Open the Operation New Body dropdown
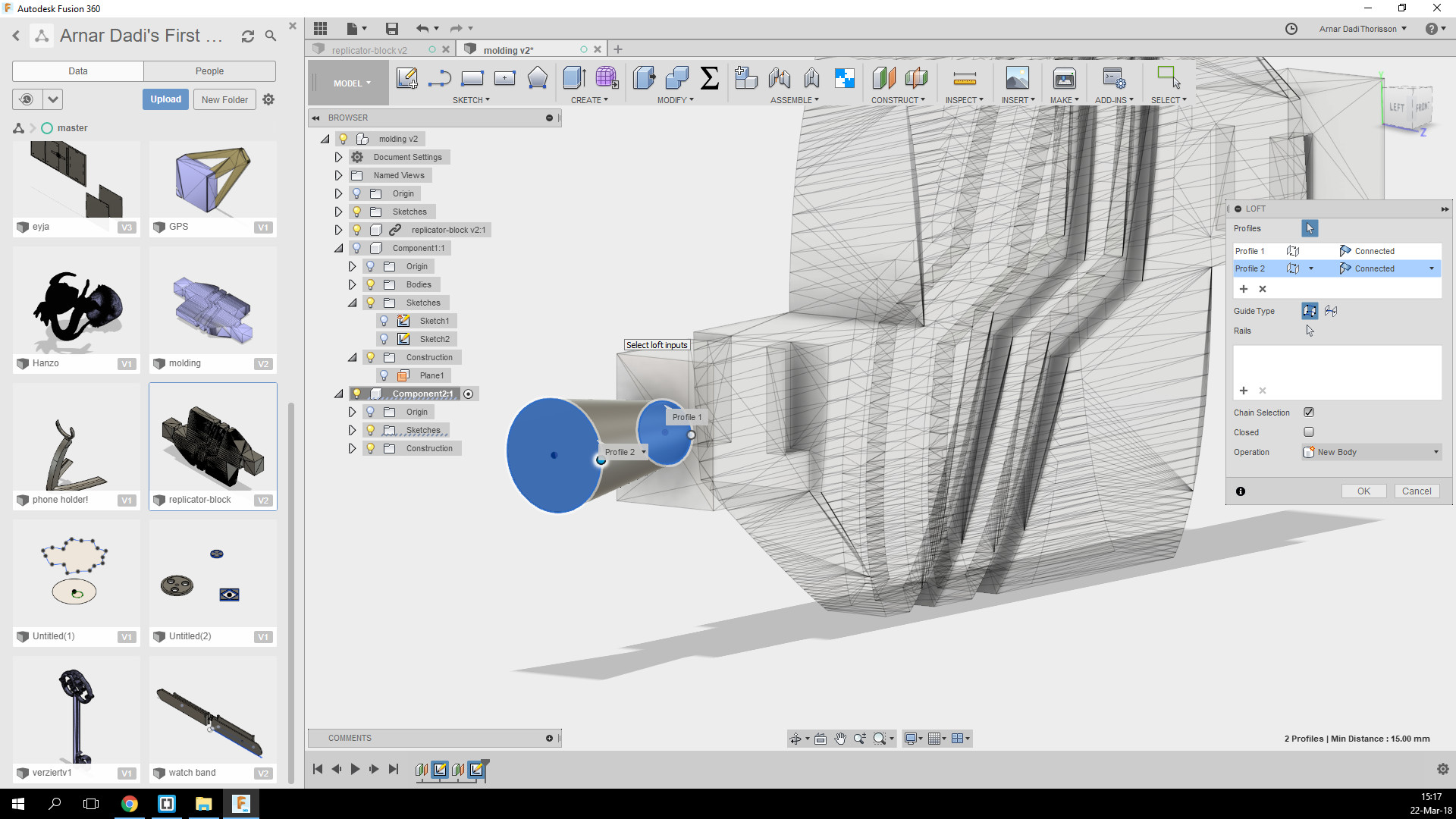The height and width of the screenshot is (819, 1456). pyautogui.click(x=1372, y=452)
